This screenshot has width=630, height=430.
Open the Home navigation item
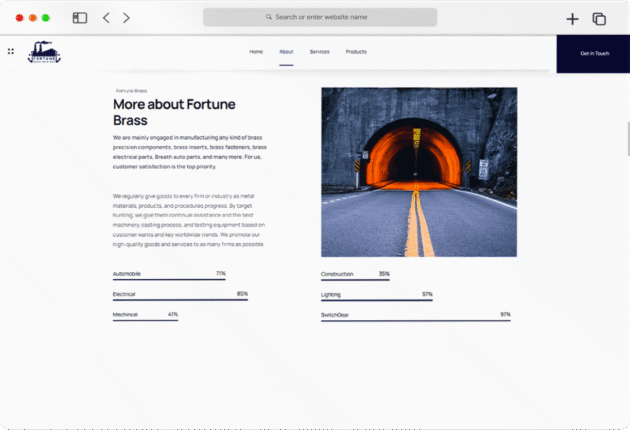tap(256, 51)
